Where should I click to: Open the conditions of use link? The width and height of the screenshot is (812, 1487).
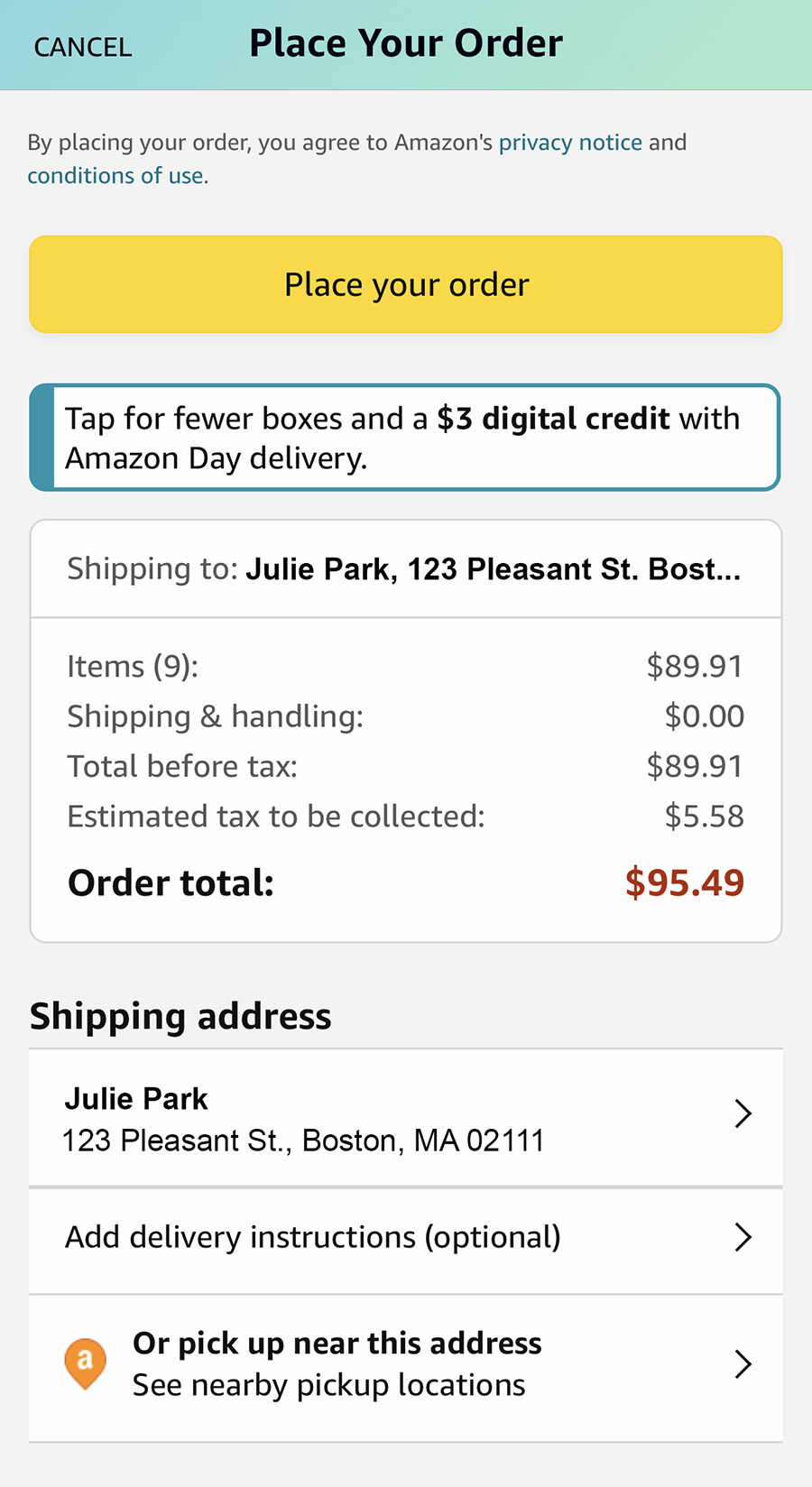115,176
